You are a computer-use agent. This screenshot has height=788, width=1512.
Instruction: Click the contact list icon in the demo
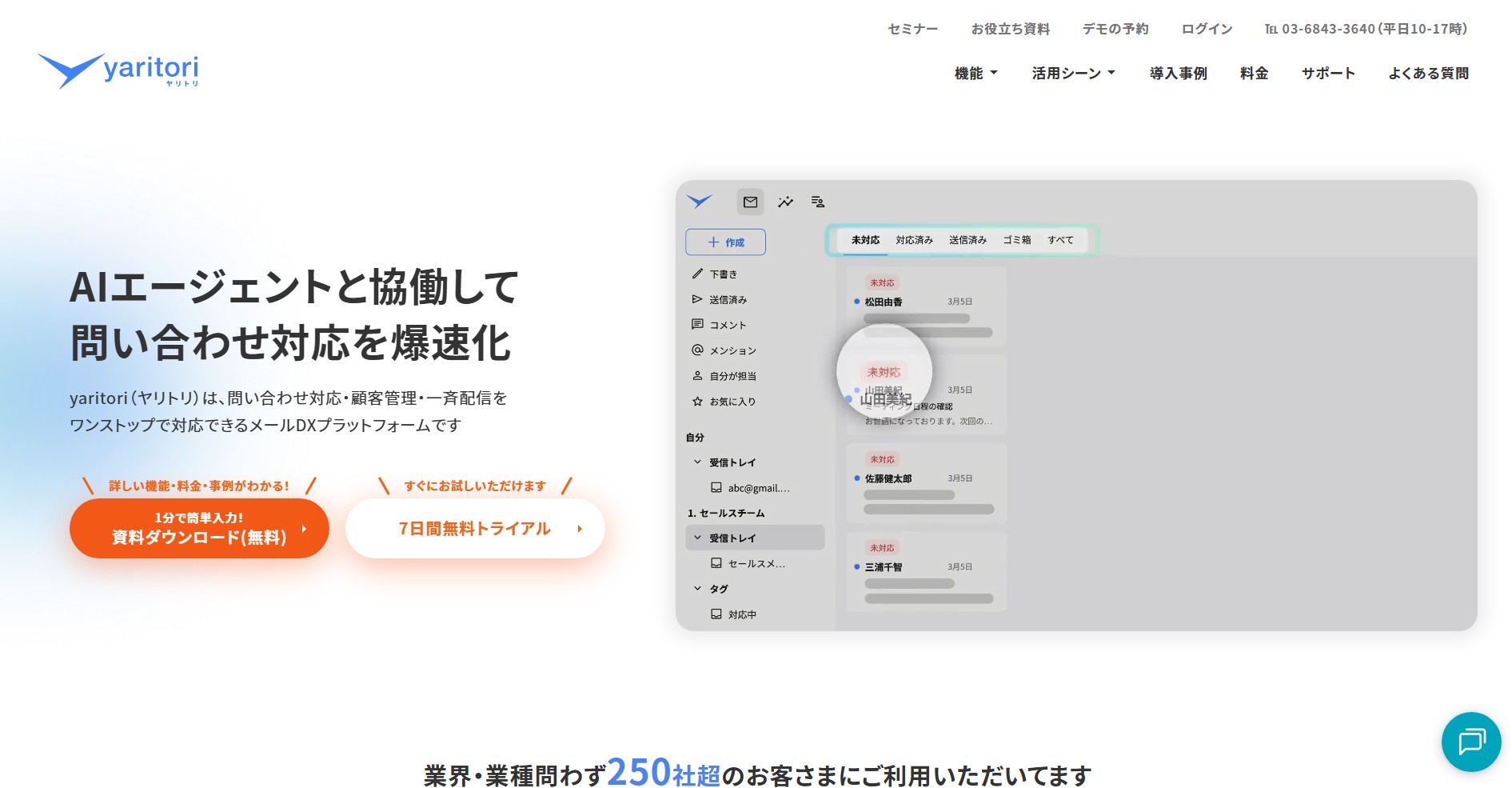(x=817, y=202)
